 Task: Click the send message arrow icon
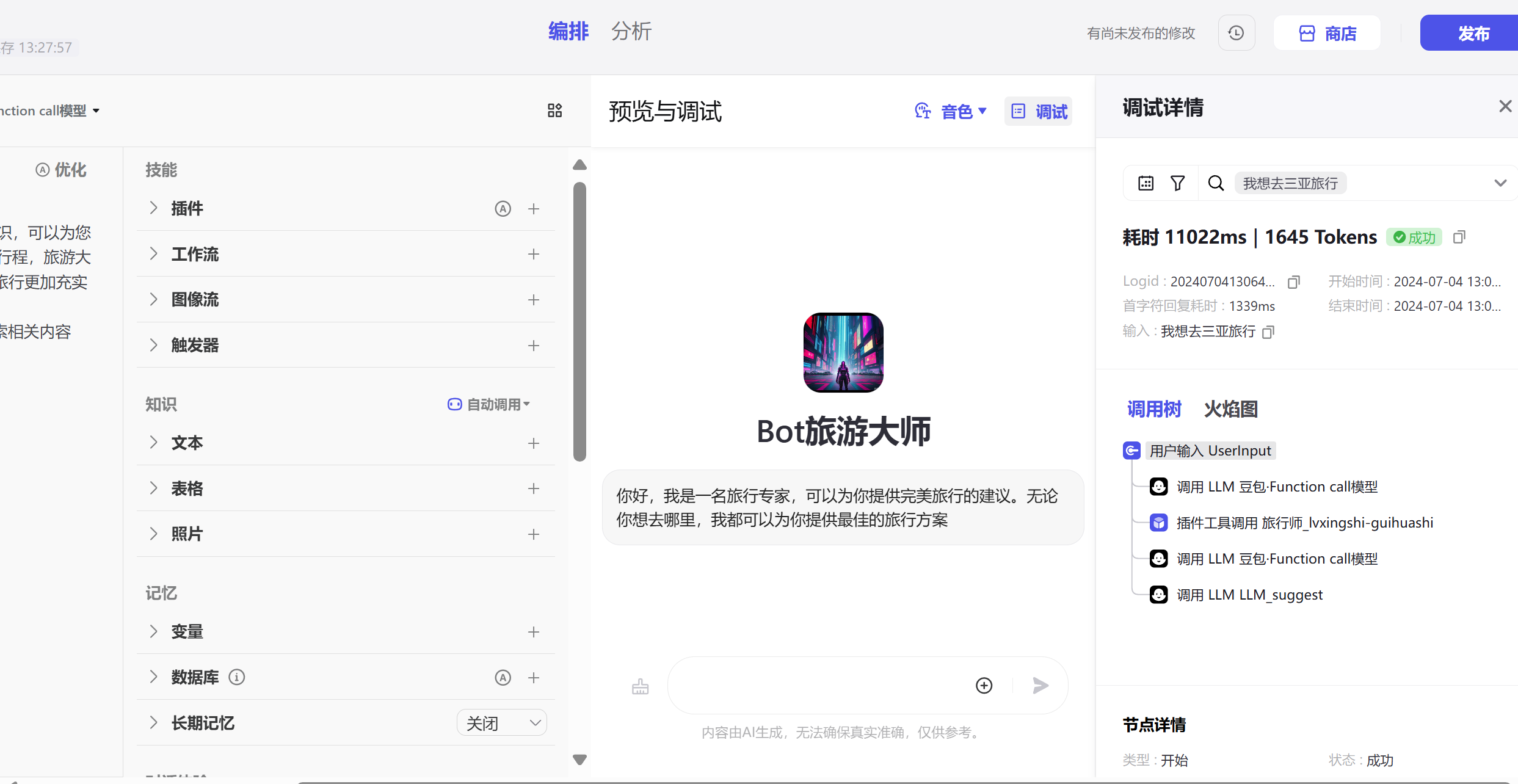click(1040, 686)
